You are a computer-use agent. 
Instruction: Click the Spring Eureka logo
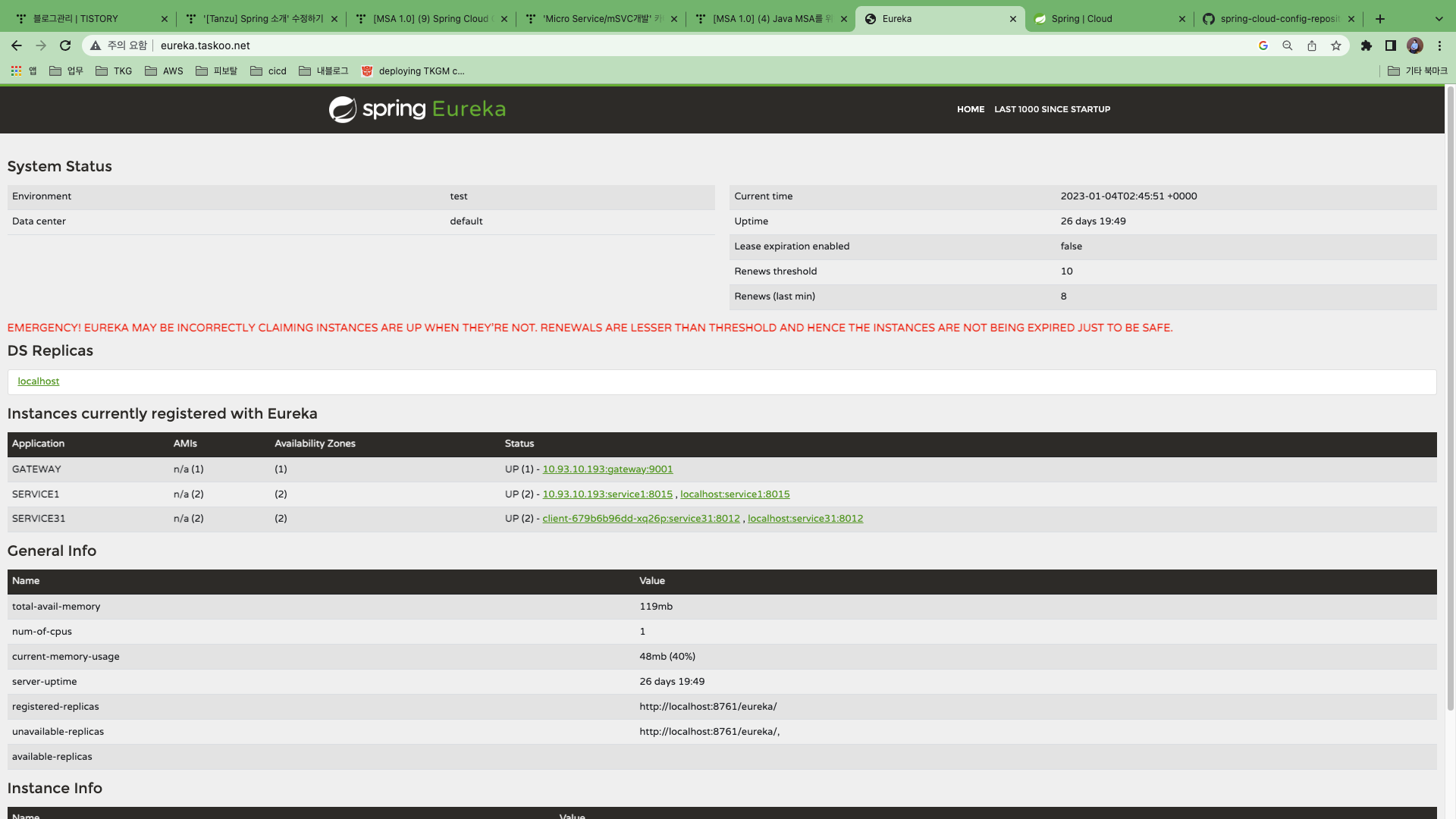(417, 109)
